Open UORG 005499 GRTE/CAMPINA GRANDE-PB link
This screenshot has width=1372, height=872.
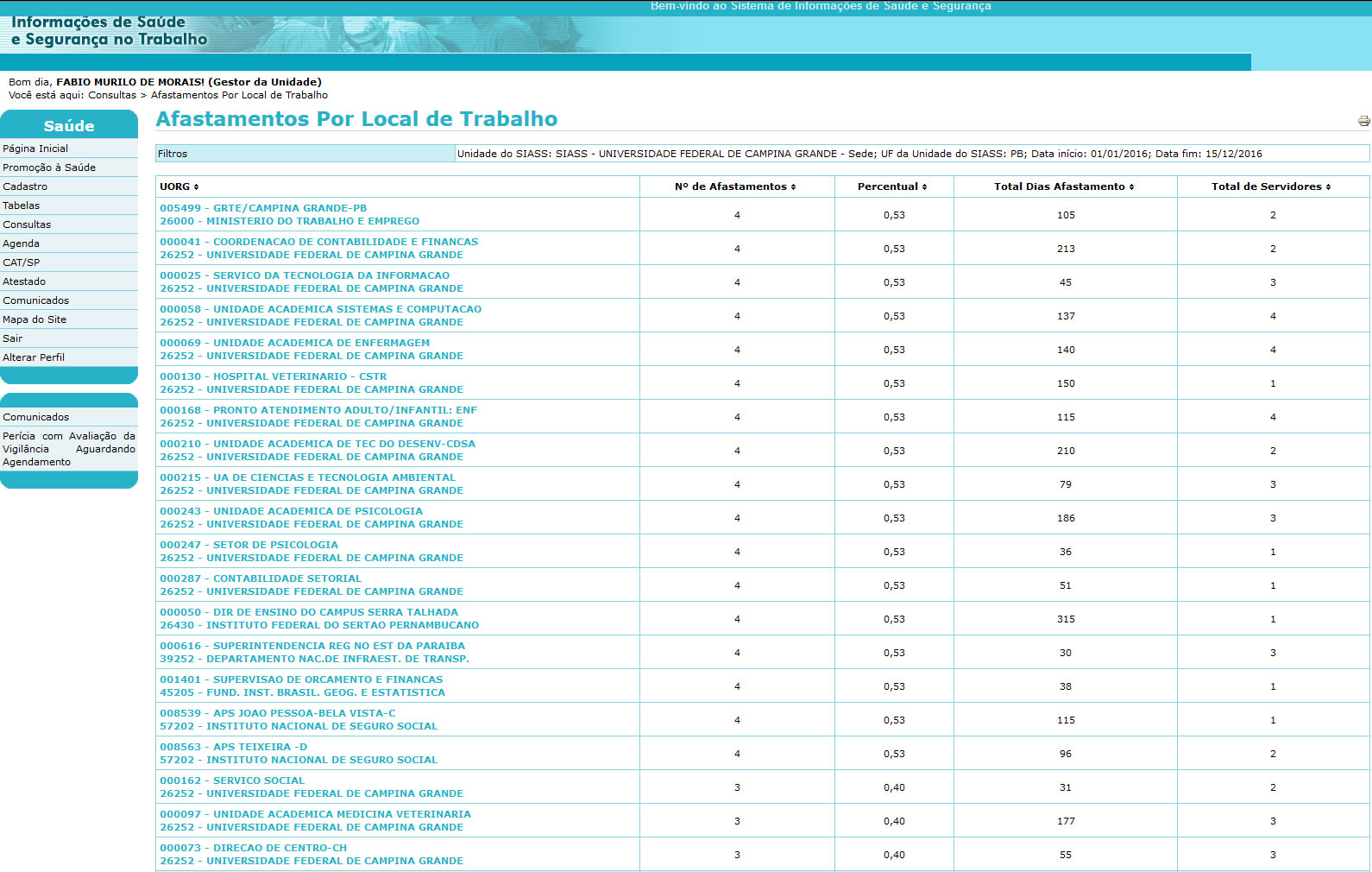click(263, 208)
